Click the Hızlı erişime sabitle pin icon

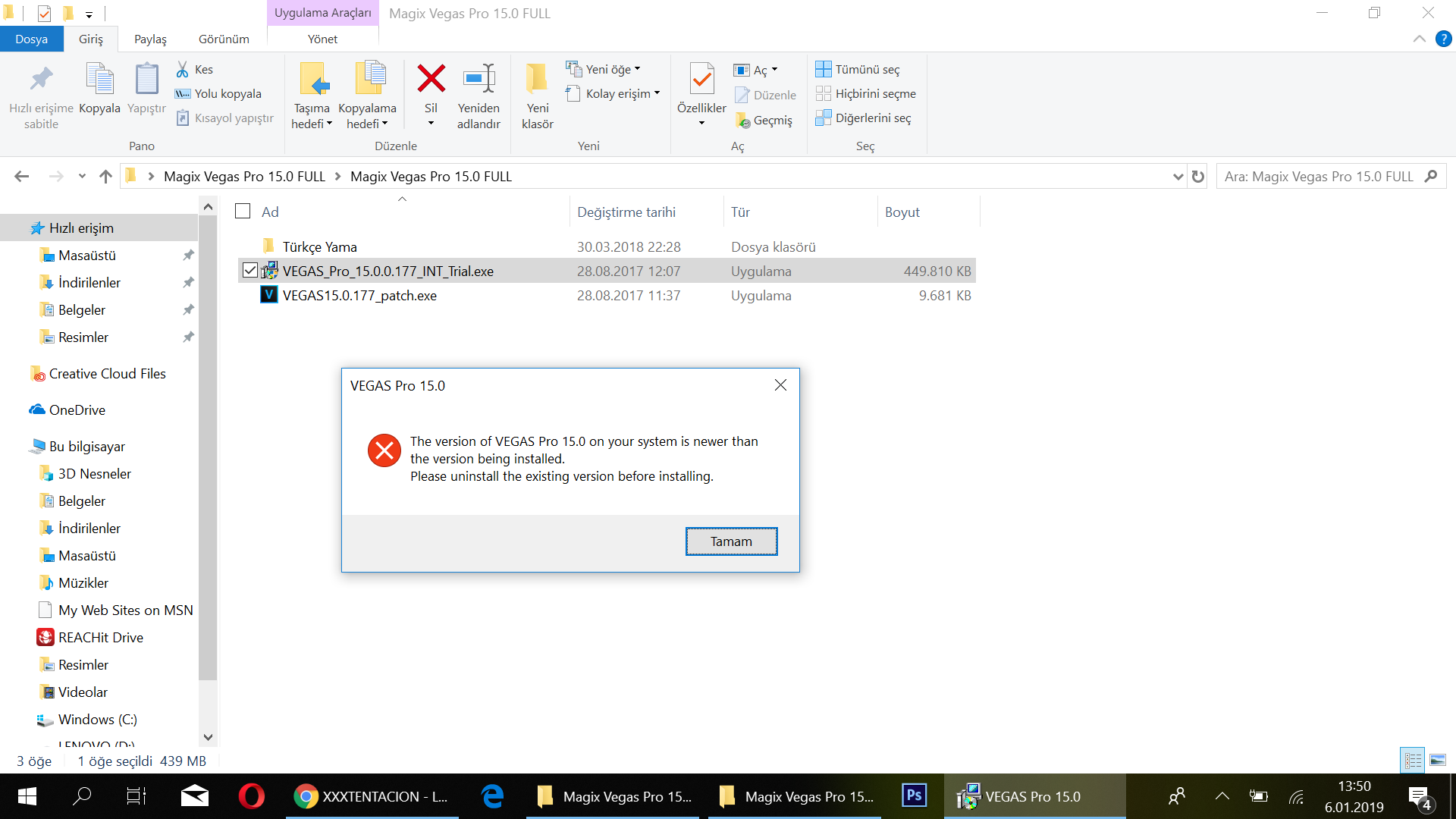41,79
